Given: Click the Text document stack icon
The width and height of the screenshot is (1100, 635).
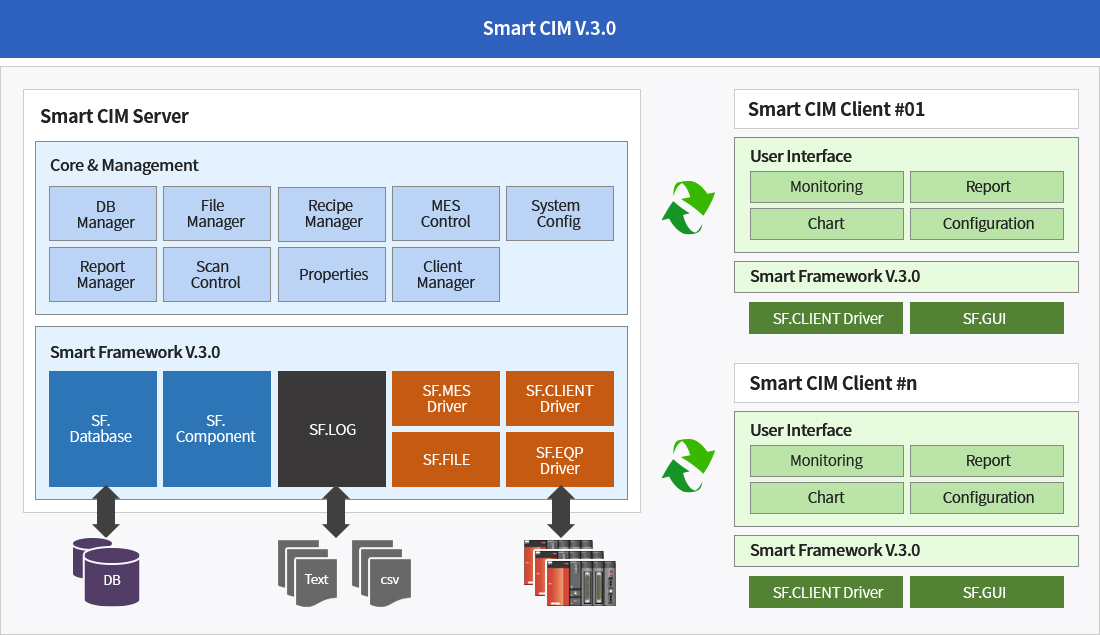Looking at the screenshot, I should tap(308, 573).
